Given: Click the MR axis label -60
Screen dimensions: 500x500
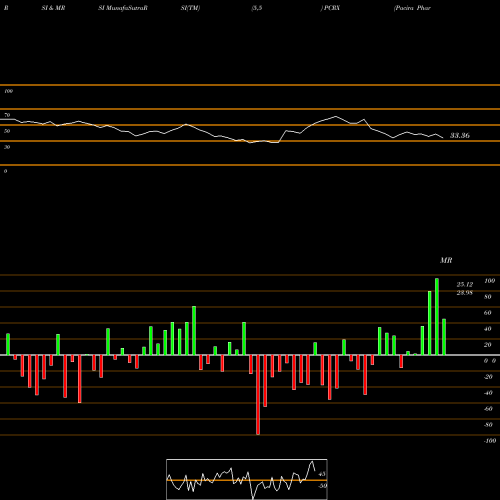Looking at the screenshot, I should tap(488, 409).
